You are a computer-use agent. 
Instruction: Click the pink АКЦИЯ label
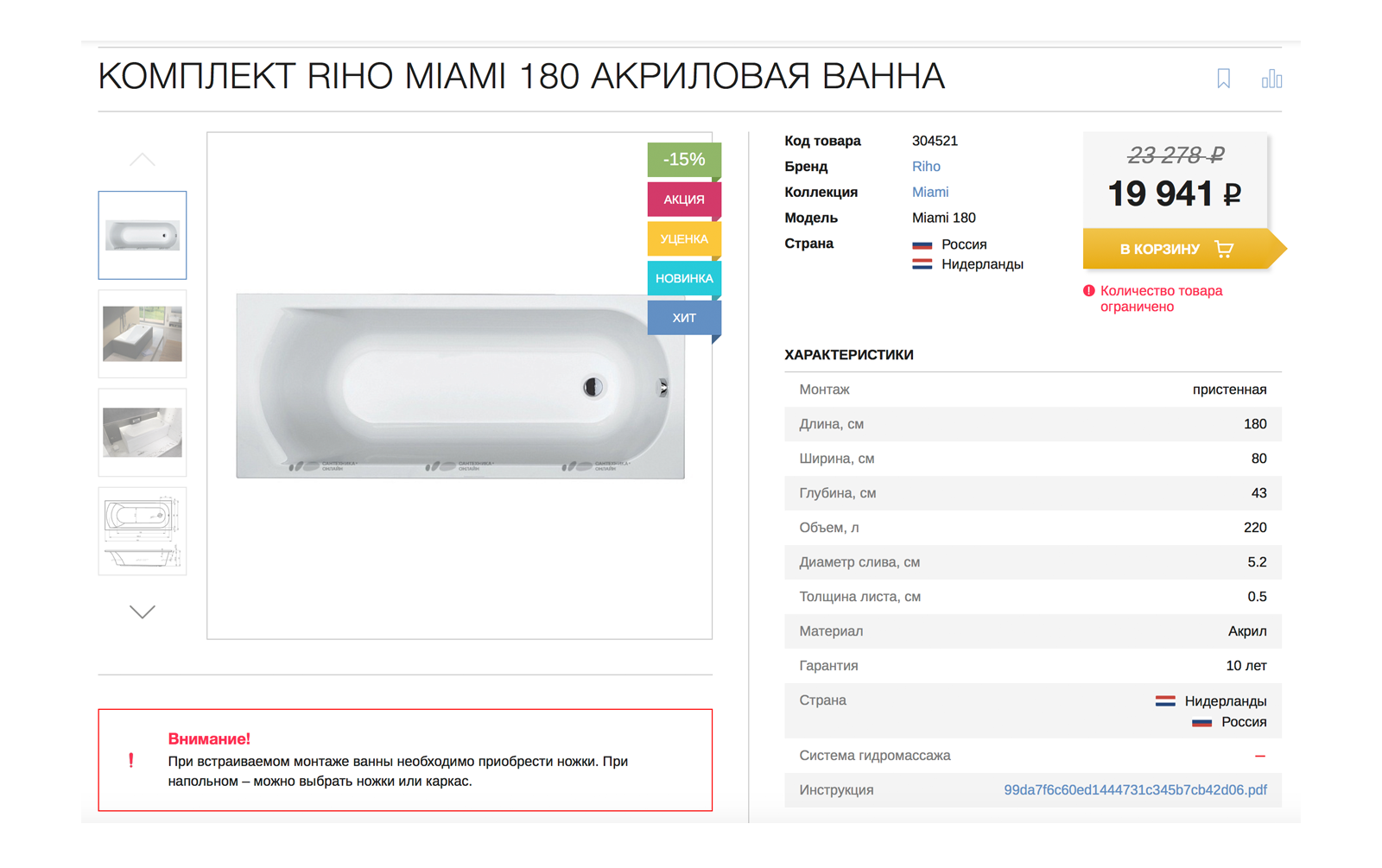point(684,200)
